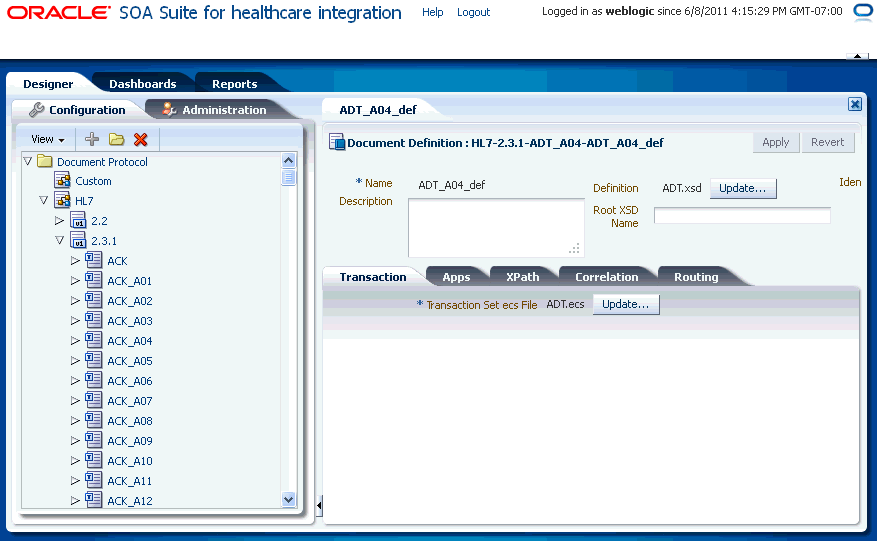Switch to the Reports tab
The height and width of the screenshot is (541, 877).
click(x=234, y=84)
